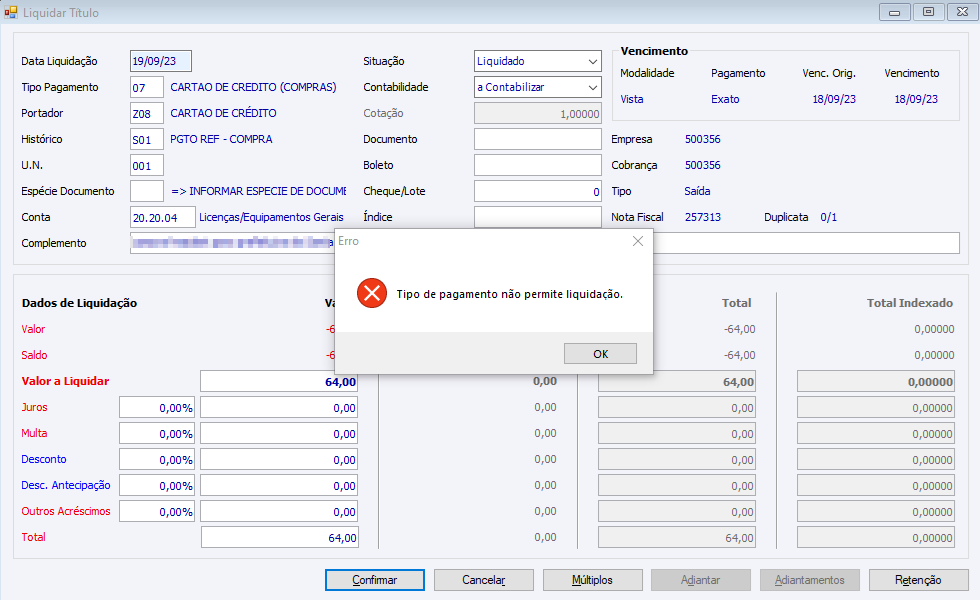Click the Índice input field
Viewport: 980px width, 603px height.
pyautogui.click(x=538, y=217)
